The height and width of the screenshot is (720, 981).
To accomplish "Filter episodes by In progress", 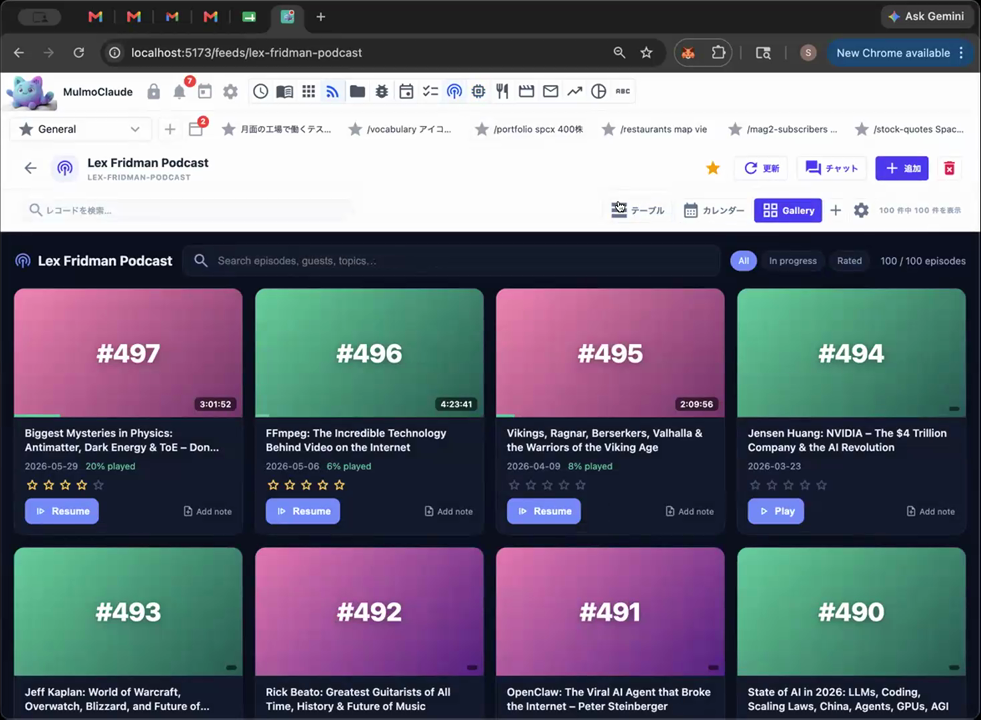I will [x=793, y=261].
